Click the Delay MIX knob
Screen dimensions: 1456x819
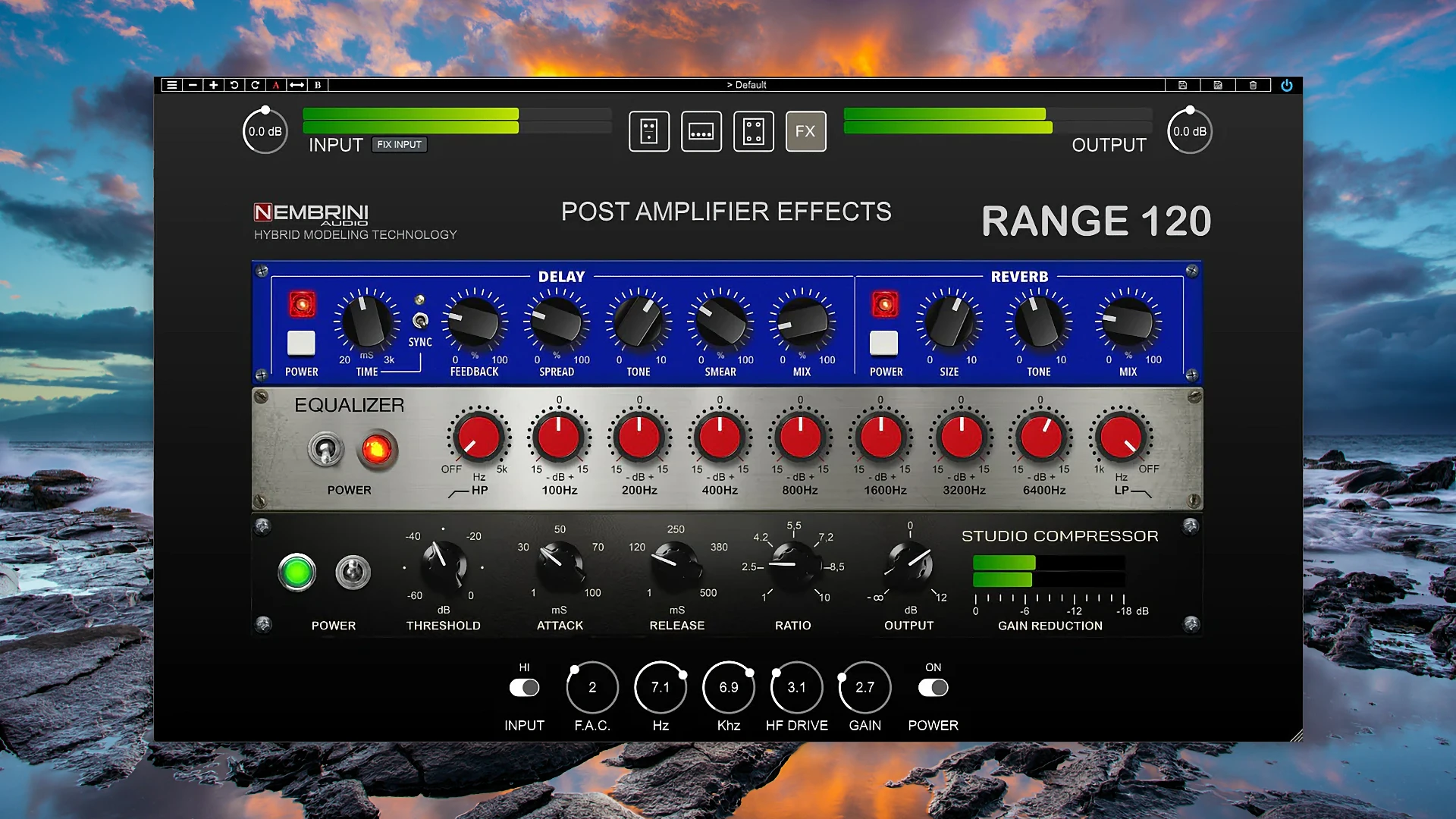pyautogui.click(x=802, y=321)
